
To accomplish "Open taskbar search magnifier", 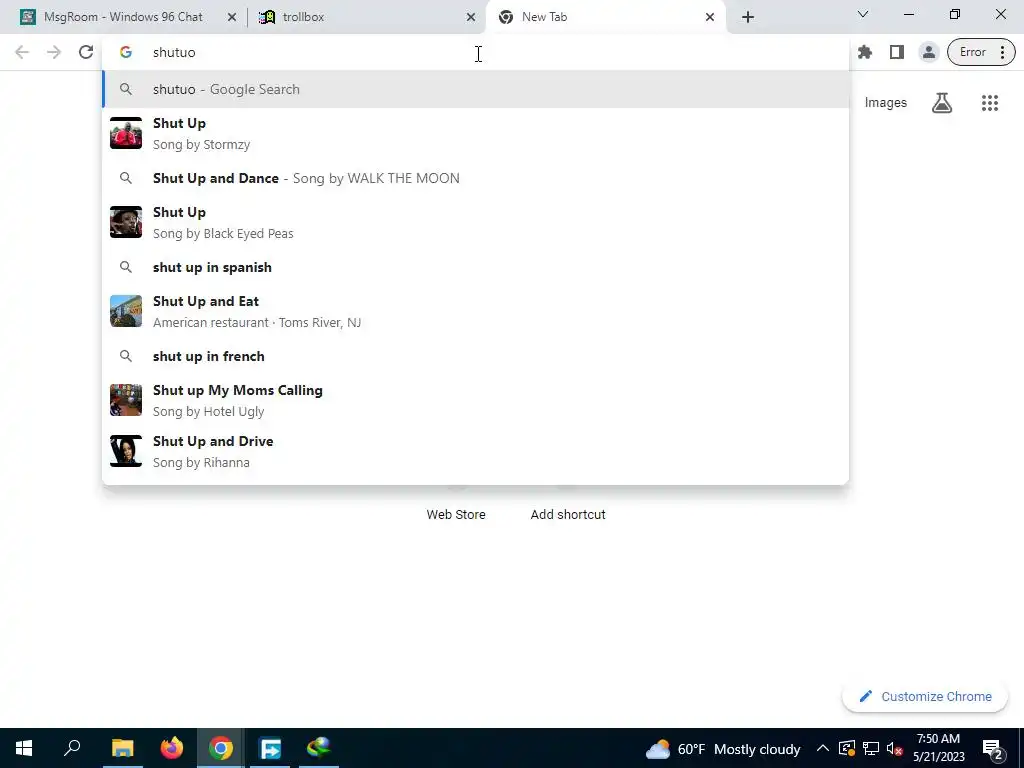I will click(72, 748).
